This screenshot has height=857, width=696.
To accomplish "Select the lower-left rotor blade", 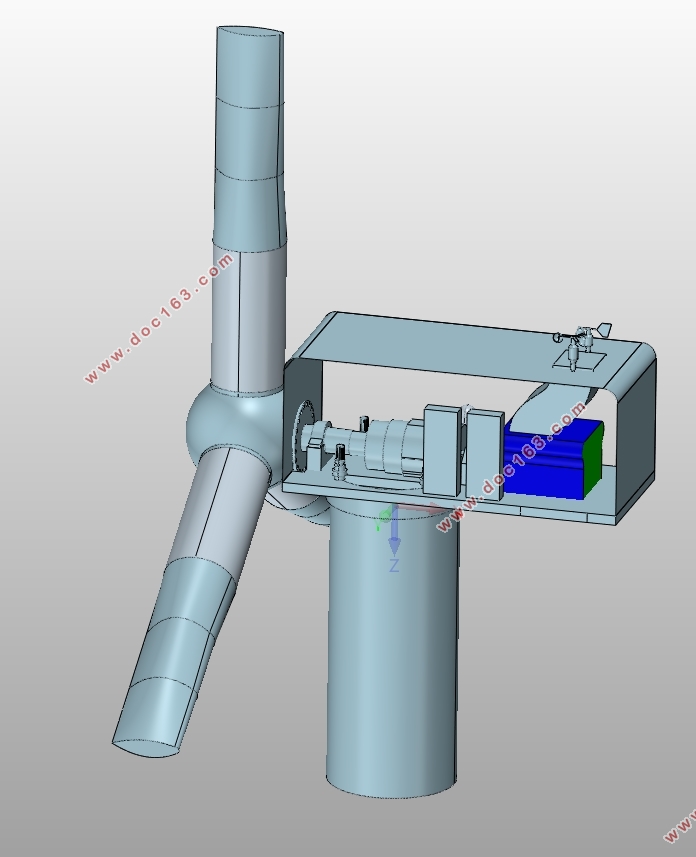I will (x=190, y=590).
